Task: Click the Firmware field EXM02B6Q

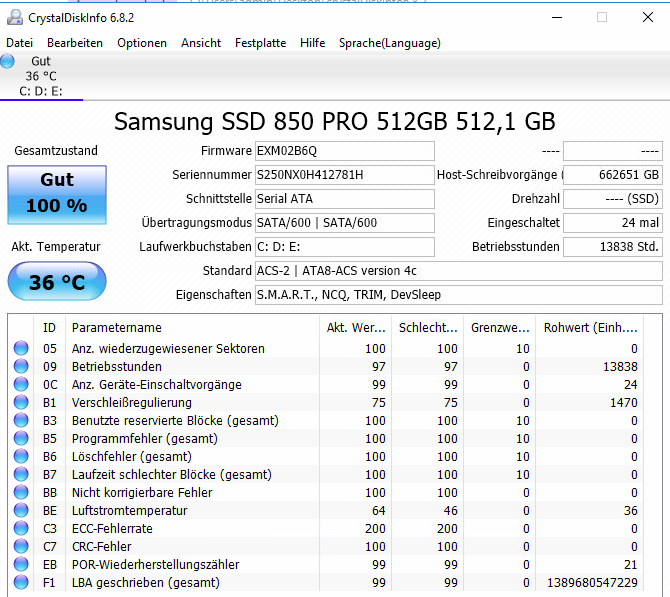Action: point(345,151)
